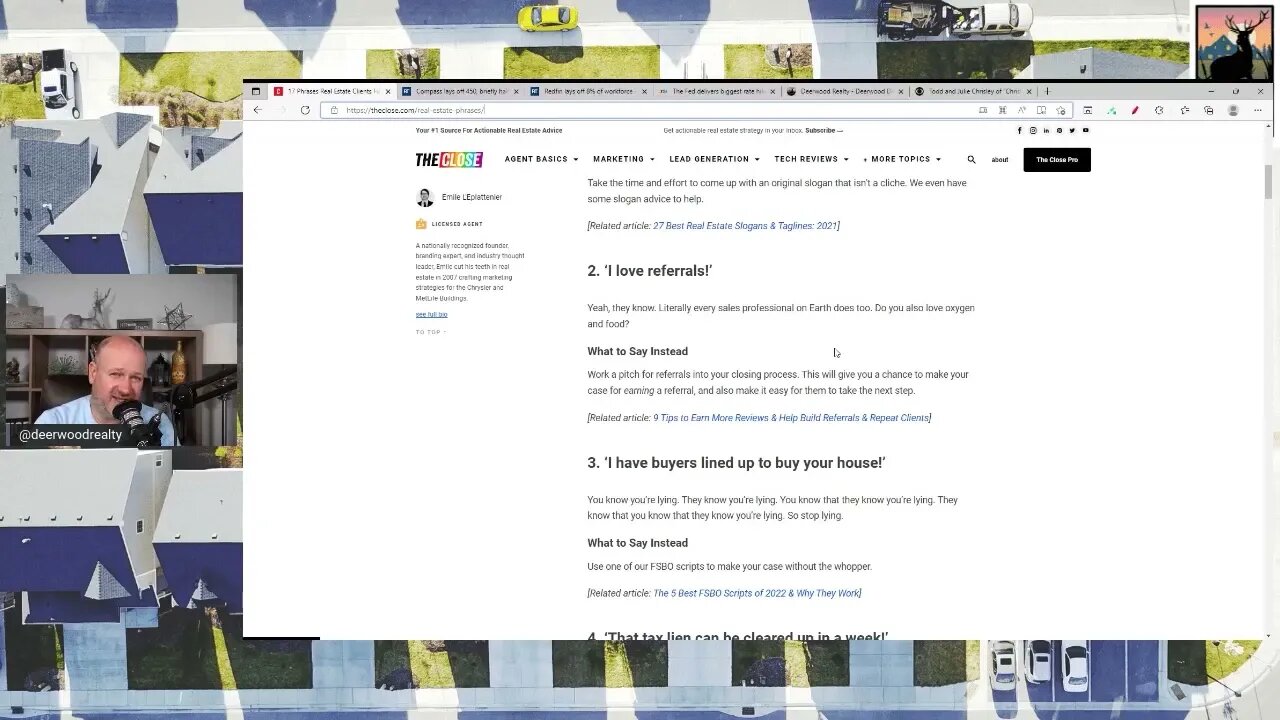Open 'The 5 Best FSBO Scripts of 2022' link

[x=756, y=593]
